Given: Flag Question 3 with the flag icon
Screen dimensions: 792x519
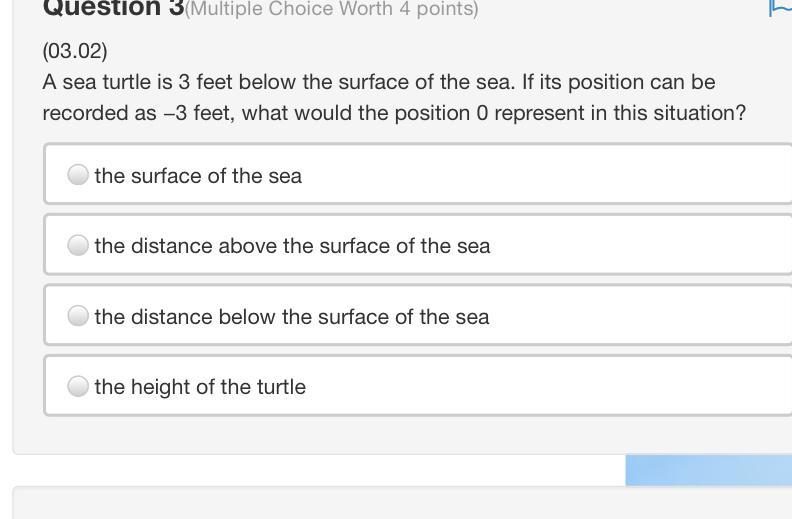Looking at the screenshot, I should click(x=780, y=8).
